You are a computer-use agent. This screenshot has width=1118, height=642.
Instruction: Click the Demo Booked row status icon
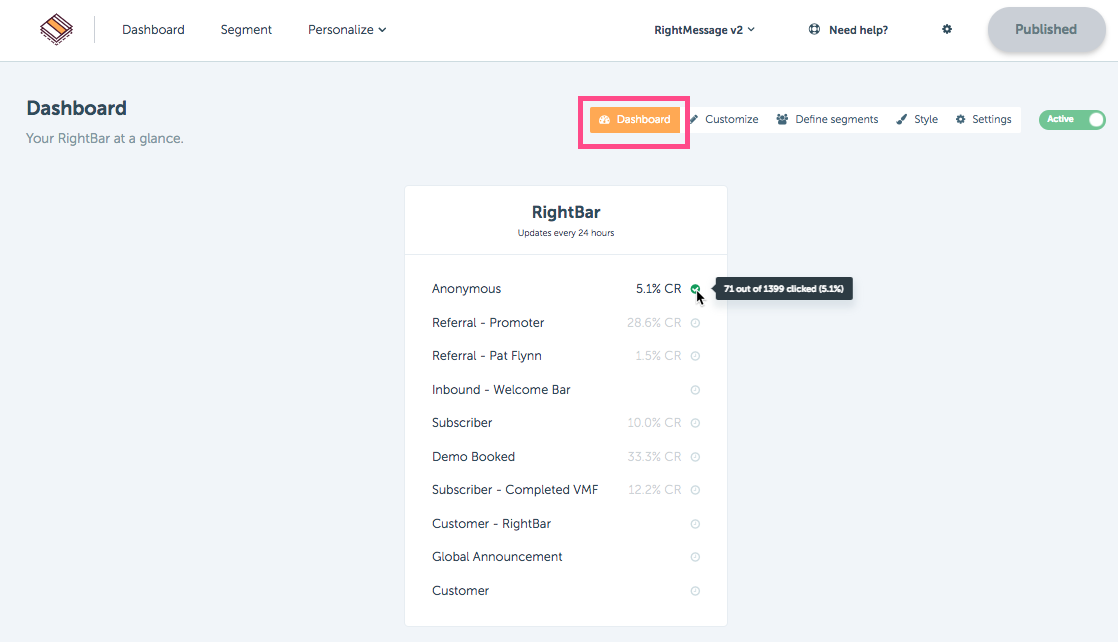pyautogui.click(x=695, y=457)
